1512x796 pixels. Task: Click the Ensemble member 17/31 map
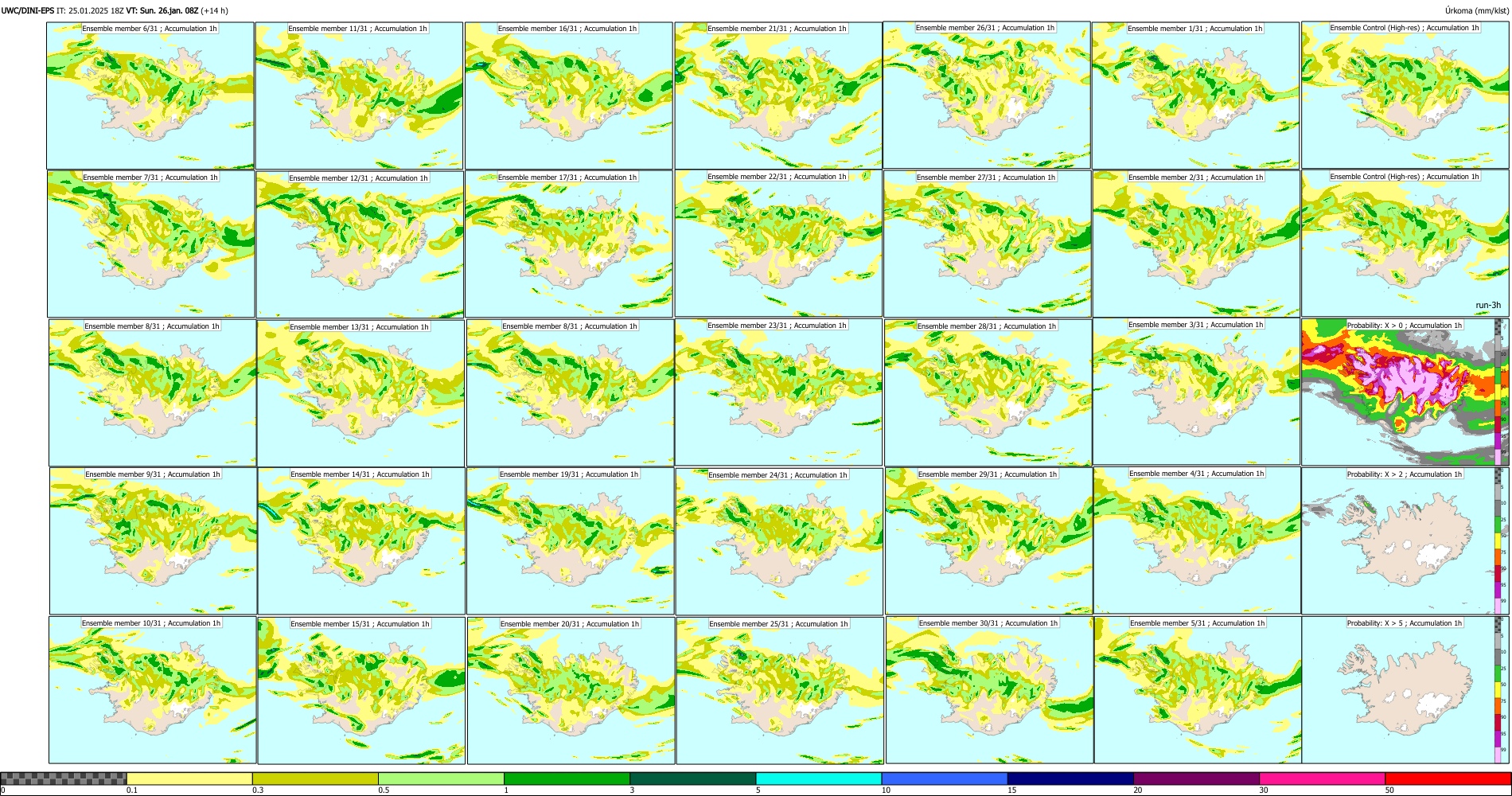pyautogui.click(x=569, y=244)
